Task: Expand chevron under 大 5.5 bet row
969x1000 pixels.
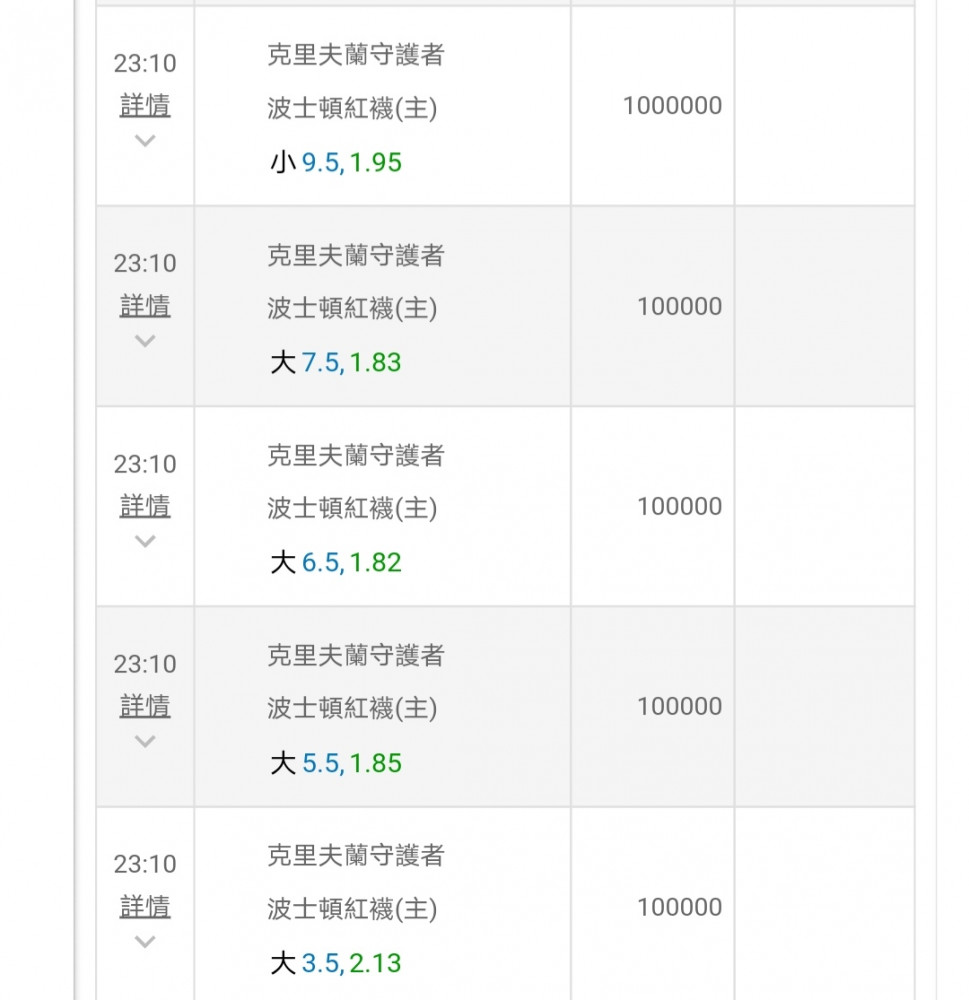Action: (x=145, y=741)
